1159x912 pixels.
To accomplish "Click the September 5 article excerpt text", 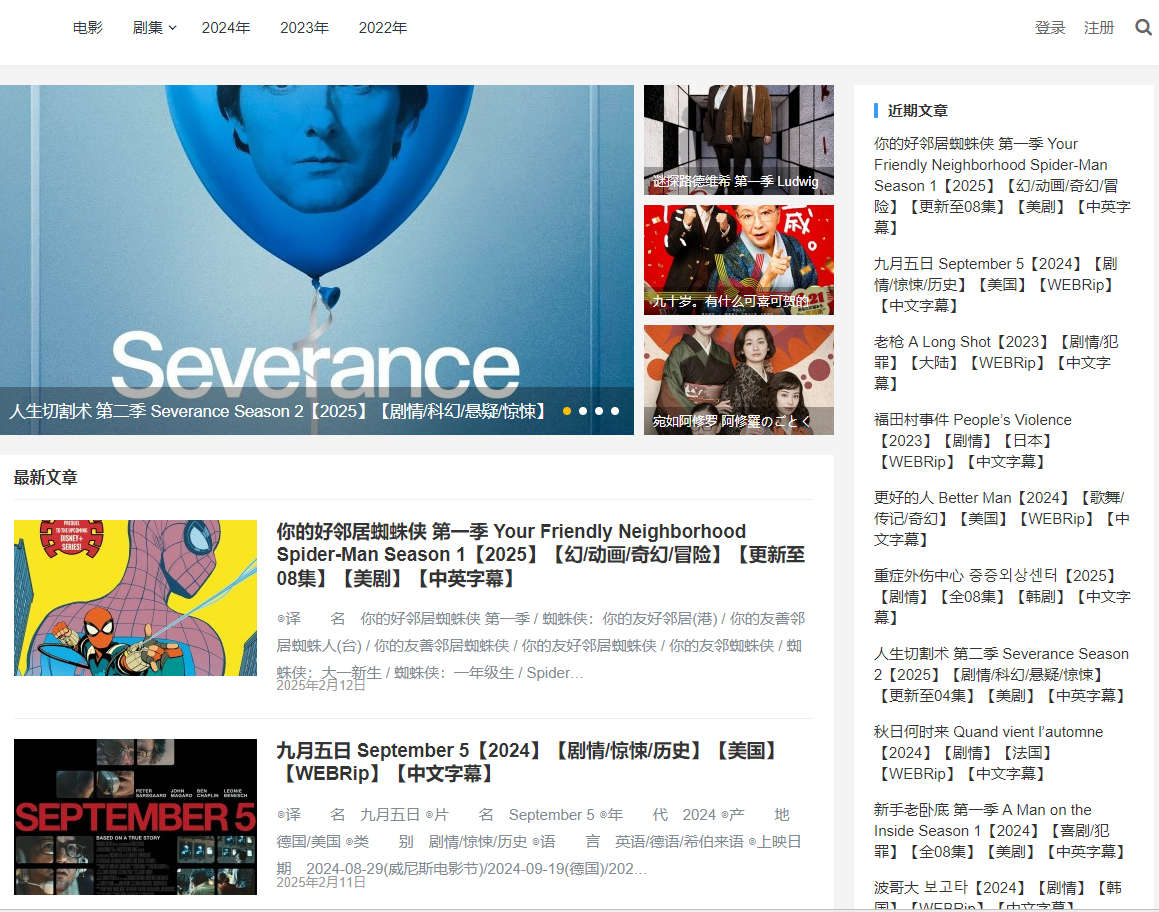I will [x=539, y=841].
